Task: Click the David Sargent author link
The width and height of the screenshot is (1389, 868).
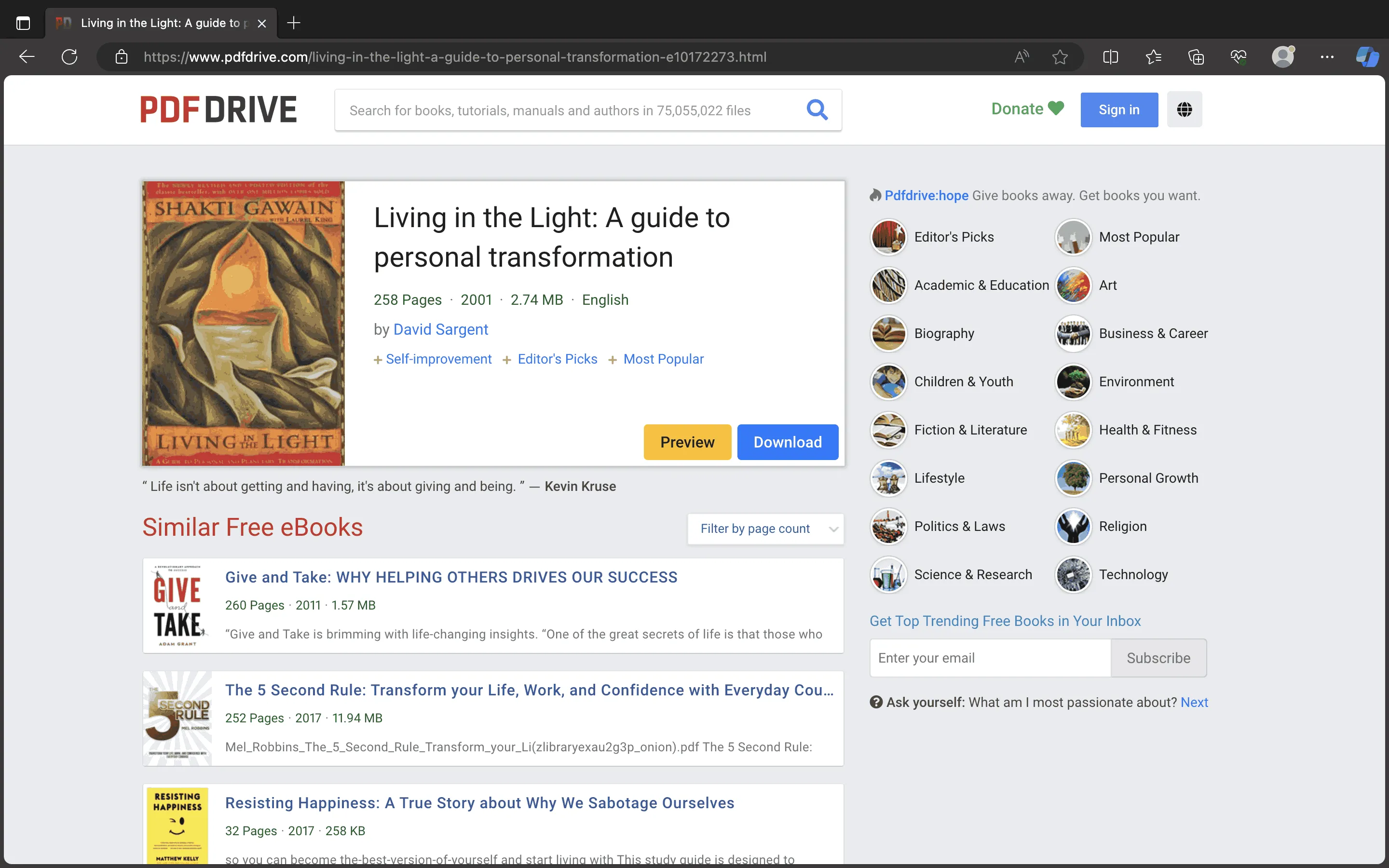Action: coord(440,328)
